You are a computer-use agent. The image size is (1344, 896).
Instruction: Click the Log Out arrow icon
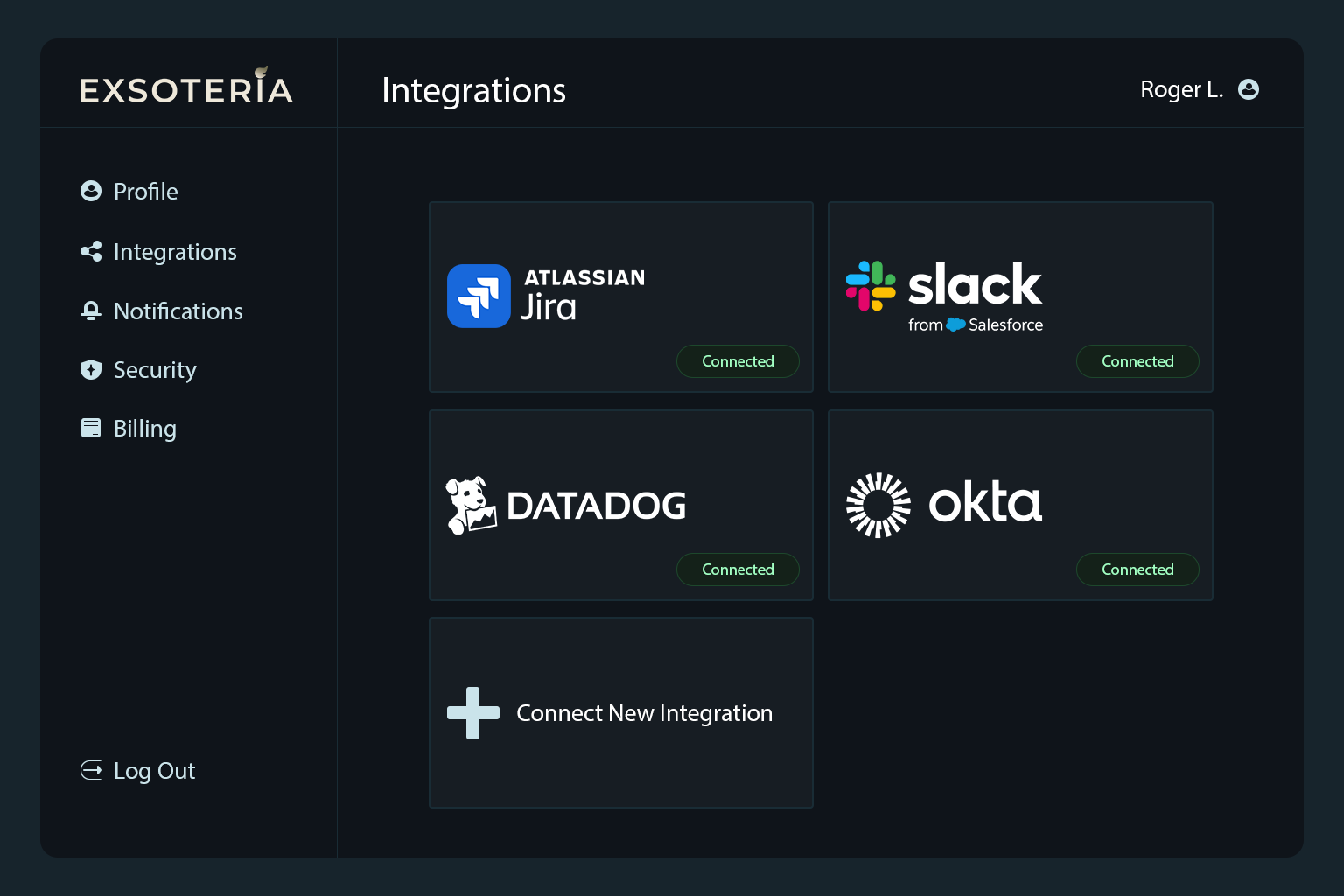pos(91,770)
